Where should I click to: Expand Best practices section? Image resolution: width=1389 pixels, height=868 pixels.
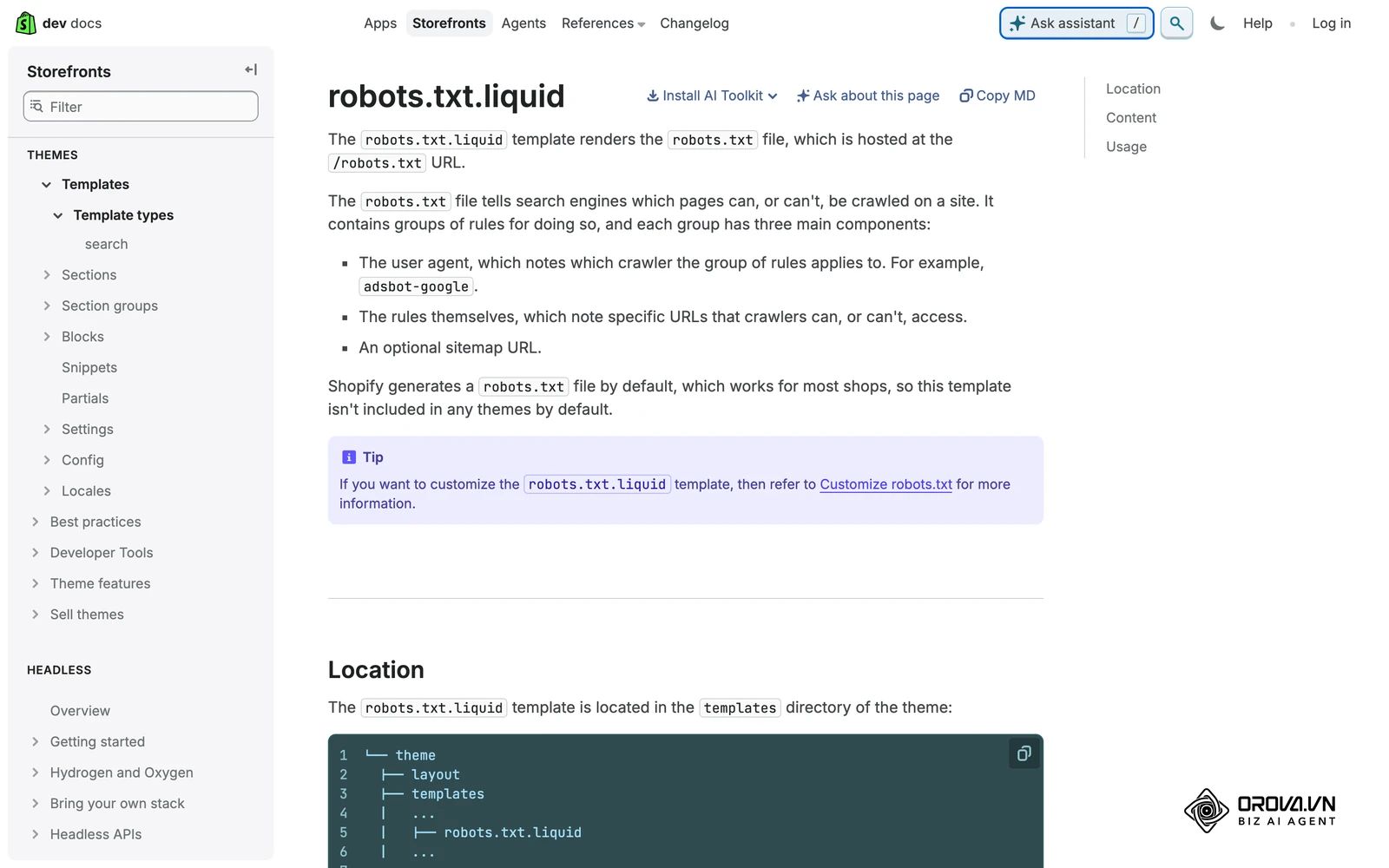(36, 522)
